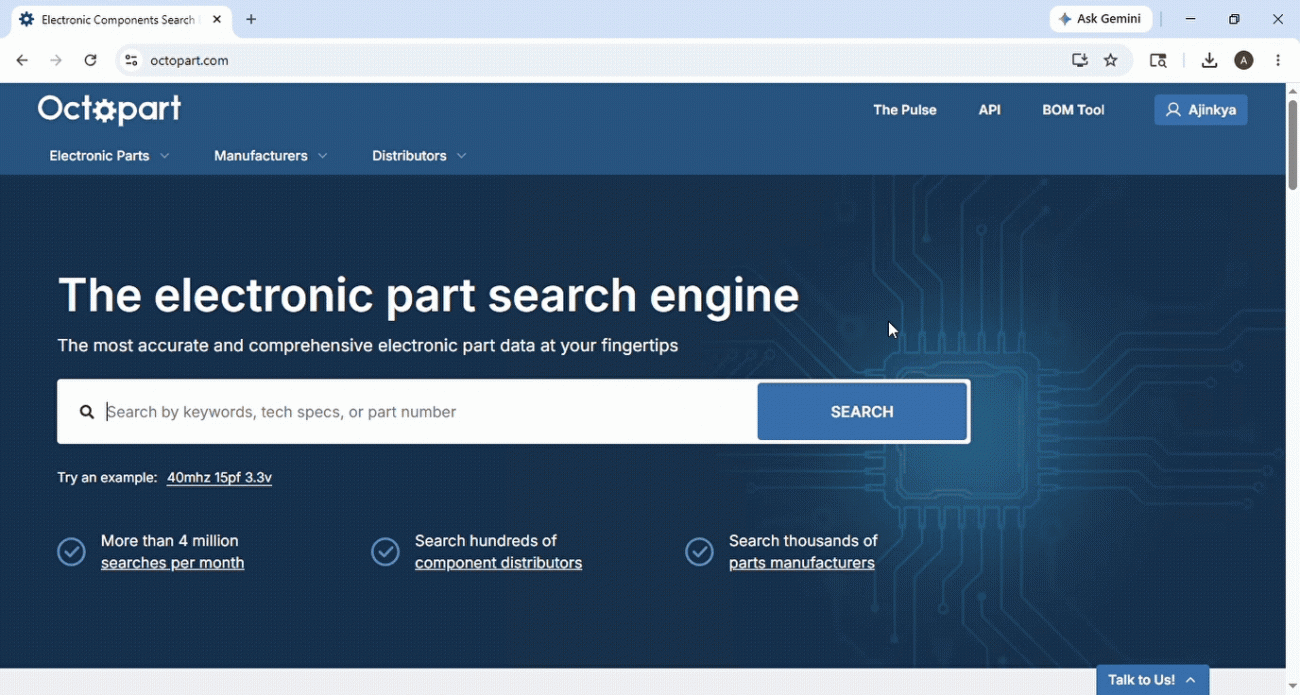This screenshot has width=1300, height=695.
Task: Click the Ask Gemini button
Action: (1101, 19)
